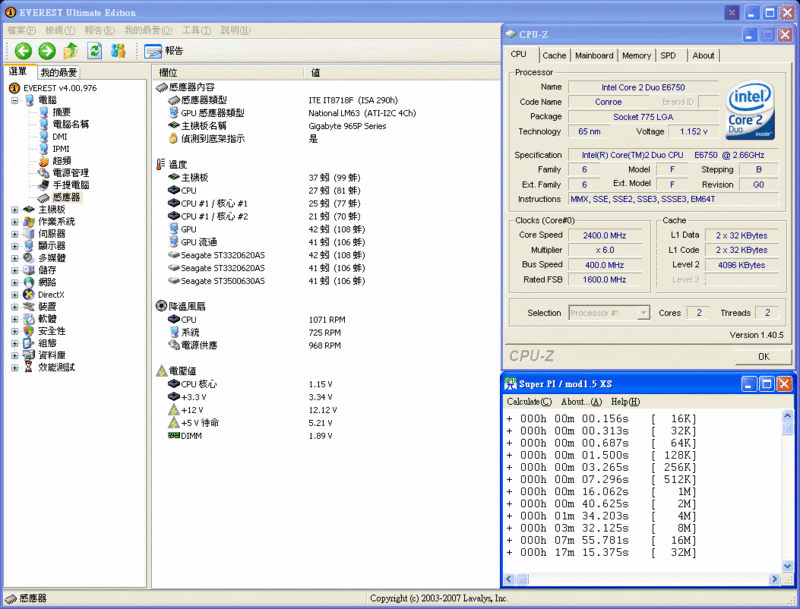Image resolution: width=800 pixels, height=609 pixels.
Task: Expand the 主機板 motherboard tree node
Action: [x=14, y=209]
